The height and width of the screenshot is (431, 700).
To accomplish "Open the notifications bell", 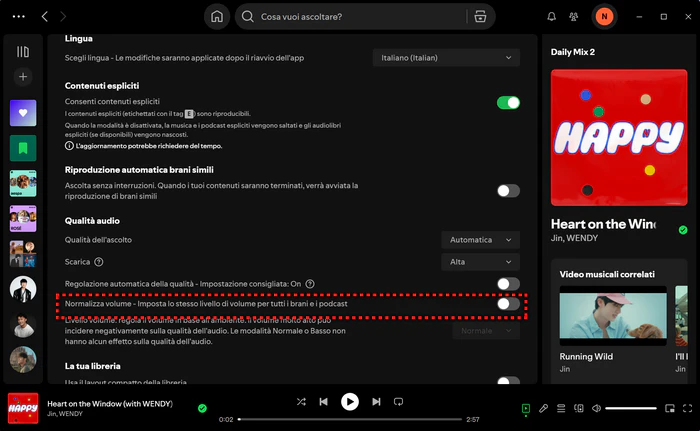I will point(552,17).
